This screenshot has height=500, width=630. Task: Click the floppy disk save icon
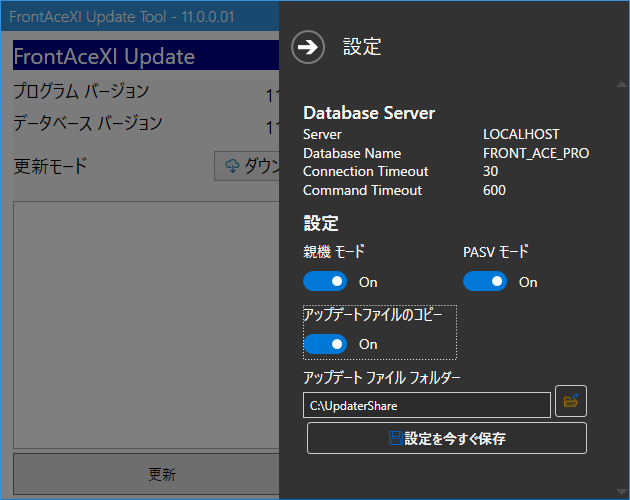[x=396, y=438]
